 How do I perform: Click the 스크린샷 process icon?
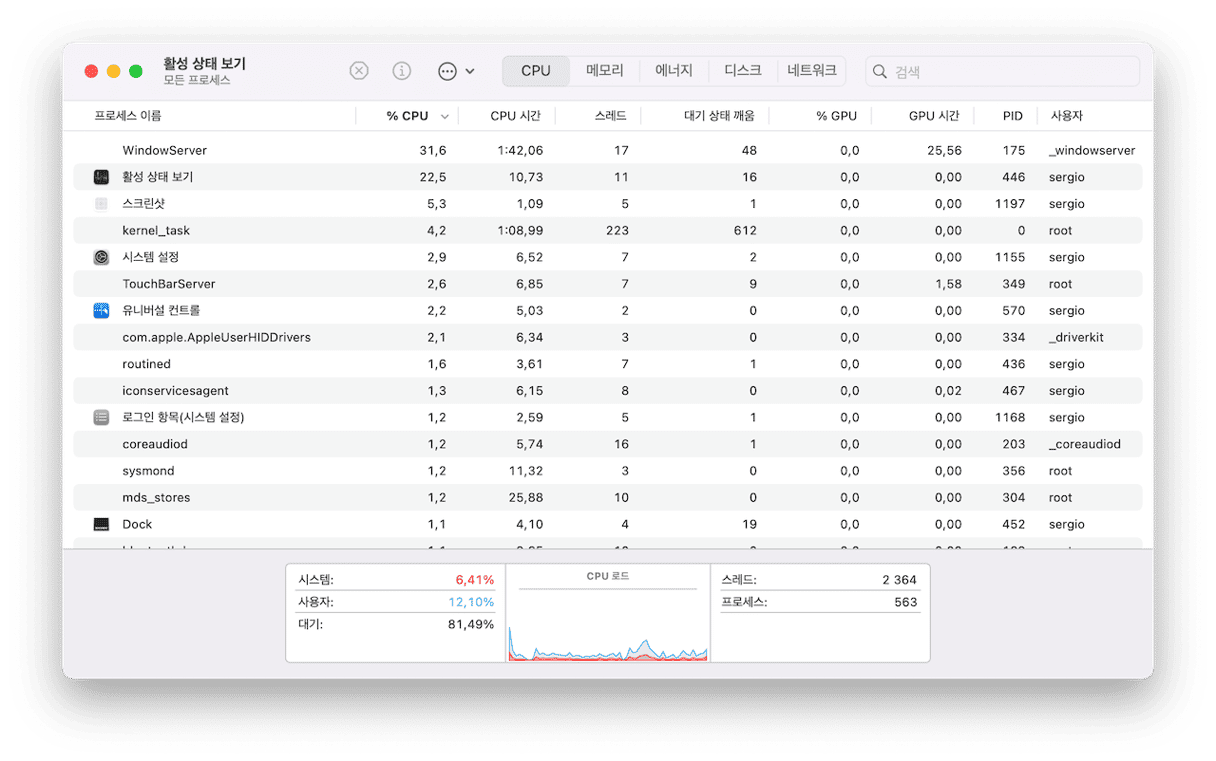(101, 204)
